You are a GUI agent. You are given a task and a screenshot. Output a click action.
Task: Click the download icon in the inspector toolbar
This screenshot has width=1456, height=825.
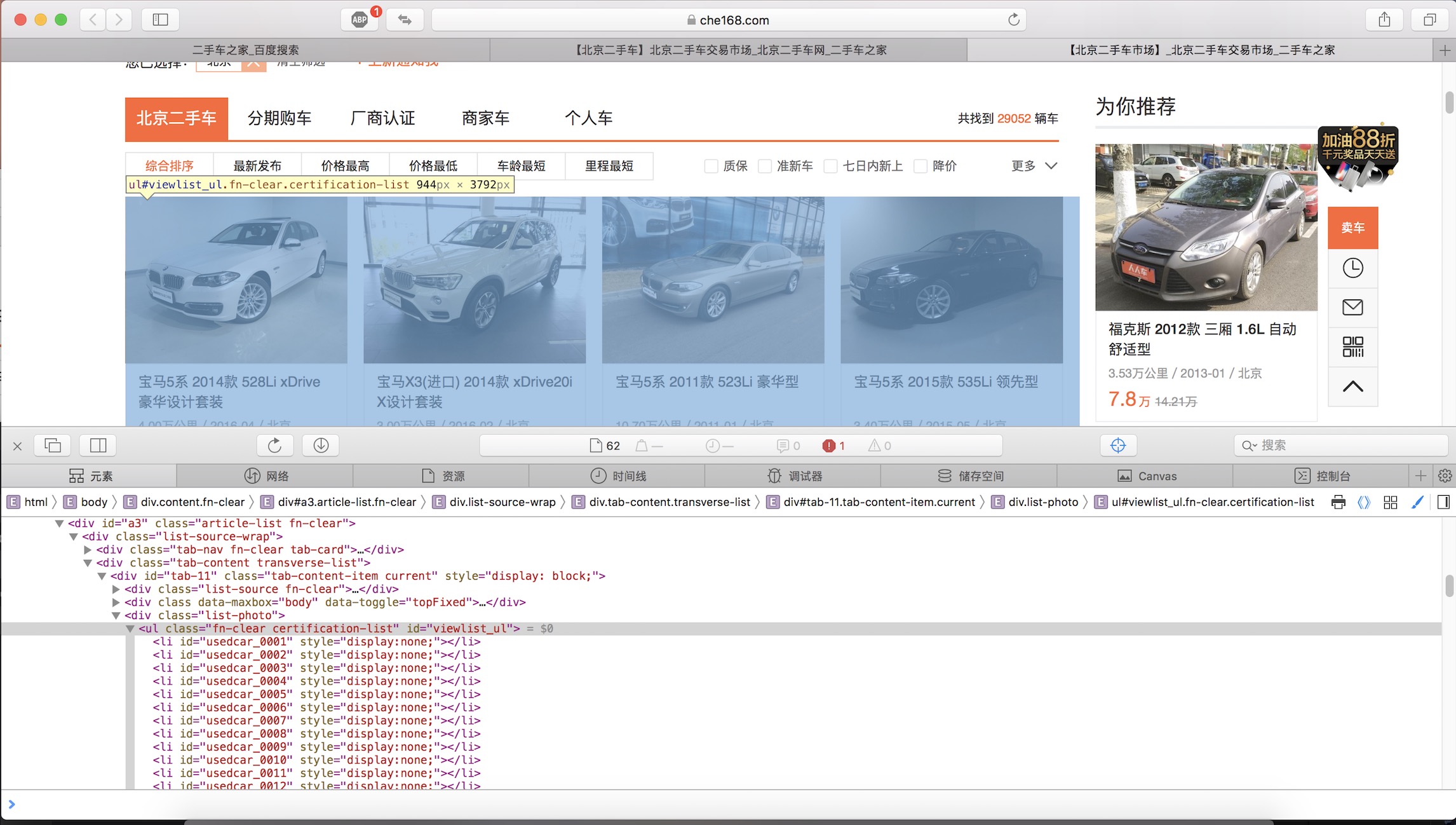click(x=320, y=445)
